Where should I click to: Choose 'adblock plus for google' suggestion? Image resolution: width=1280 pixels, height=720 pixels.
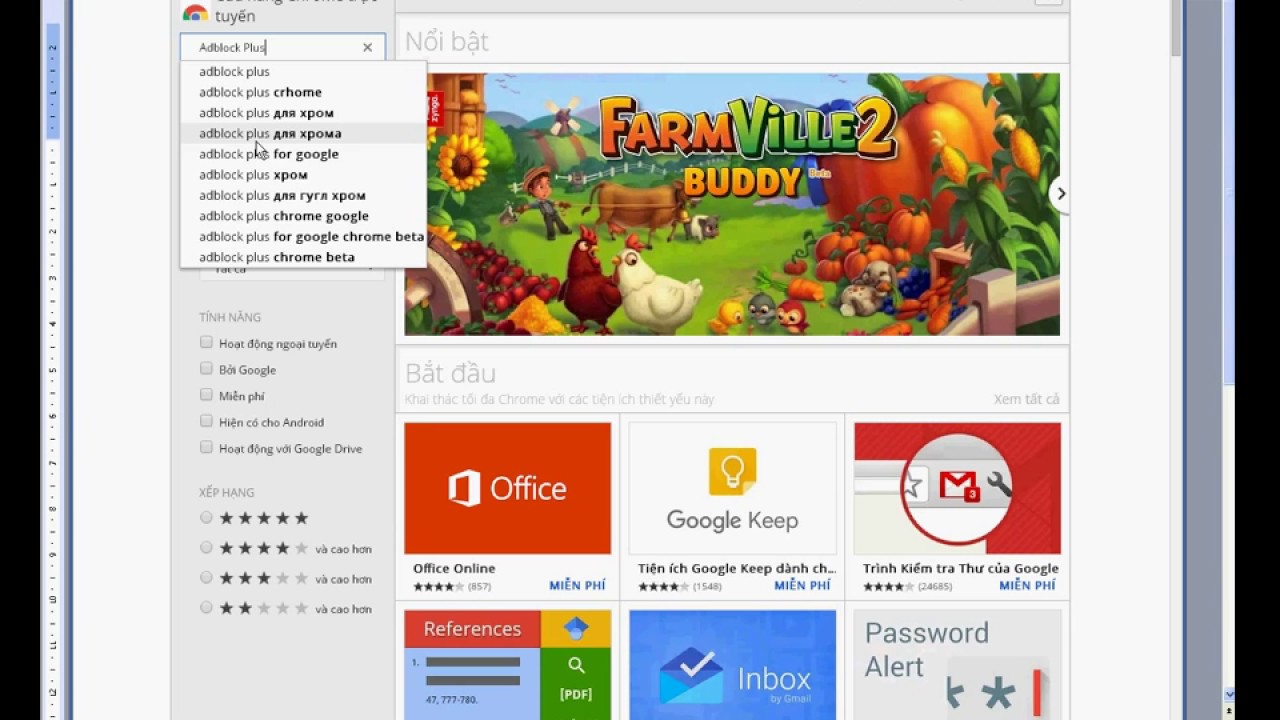coord(303,154)
